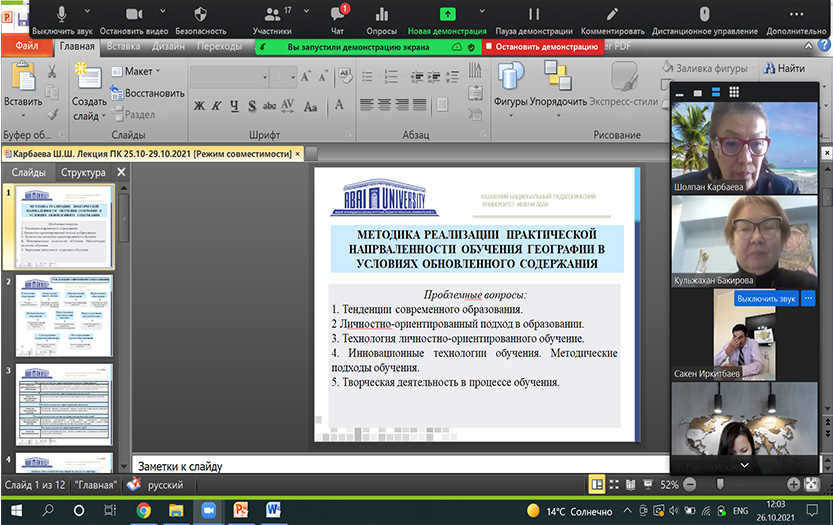Switch video panel to grid view
The image size is (833, 525).
pos(733,92)
